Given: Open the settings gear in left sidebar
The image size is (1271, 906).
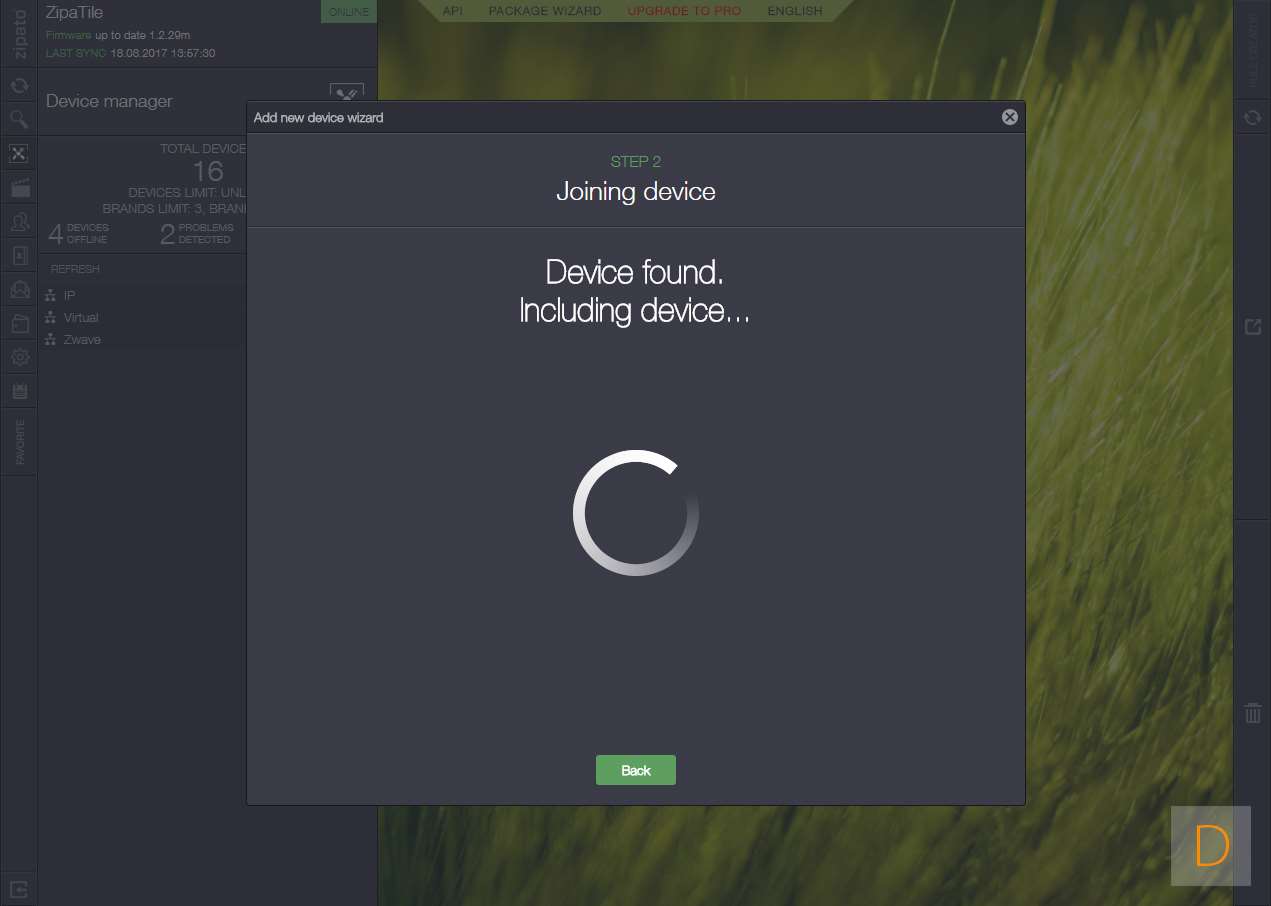Looking at the screenshot, I should [x=19, y=357].
